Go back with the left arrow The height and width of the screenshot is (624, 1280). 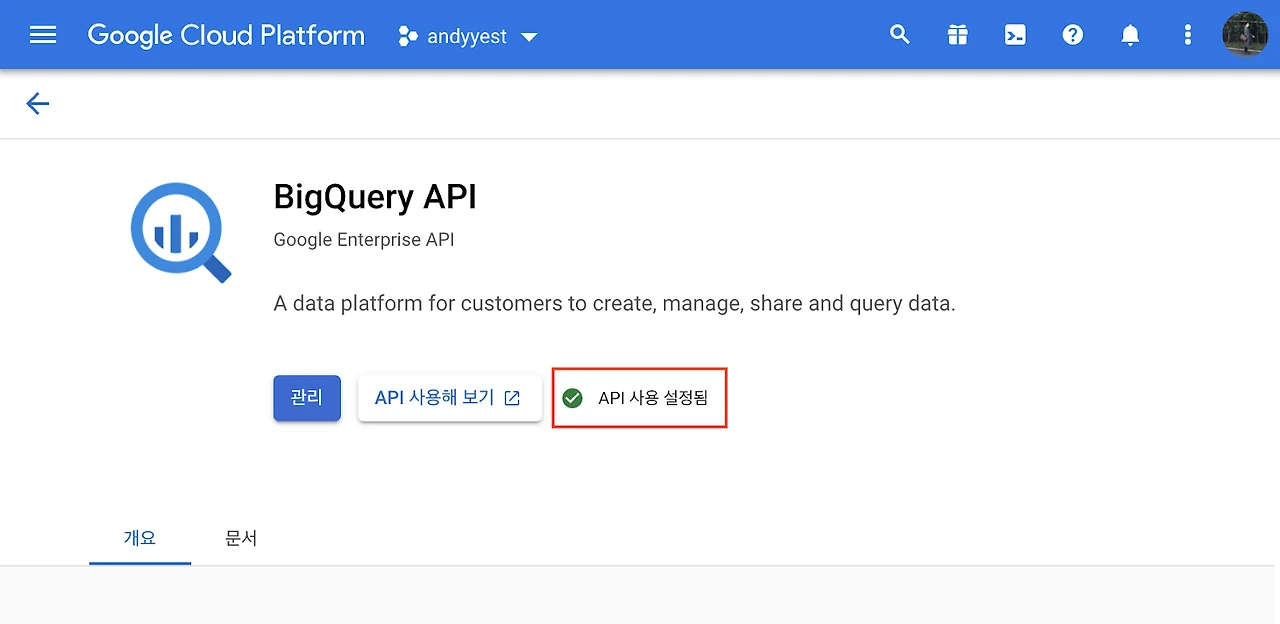tap(38, 103)
